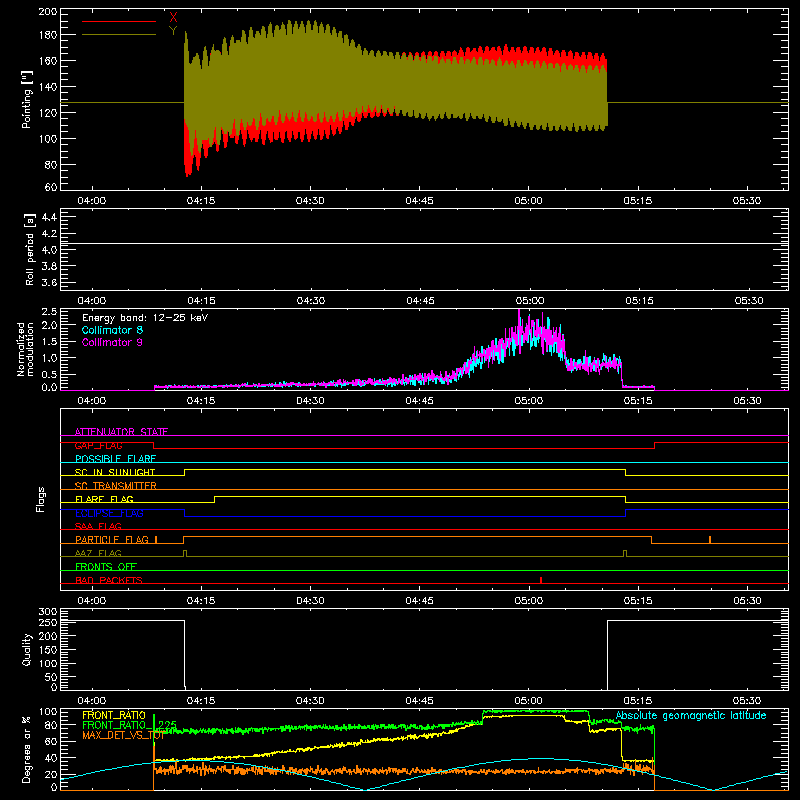Click the olive Y legend line
The width and height of the screenshot is (800, 800).
119,35
